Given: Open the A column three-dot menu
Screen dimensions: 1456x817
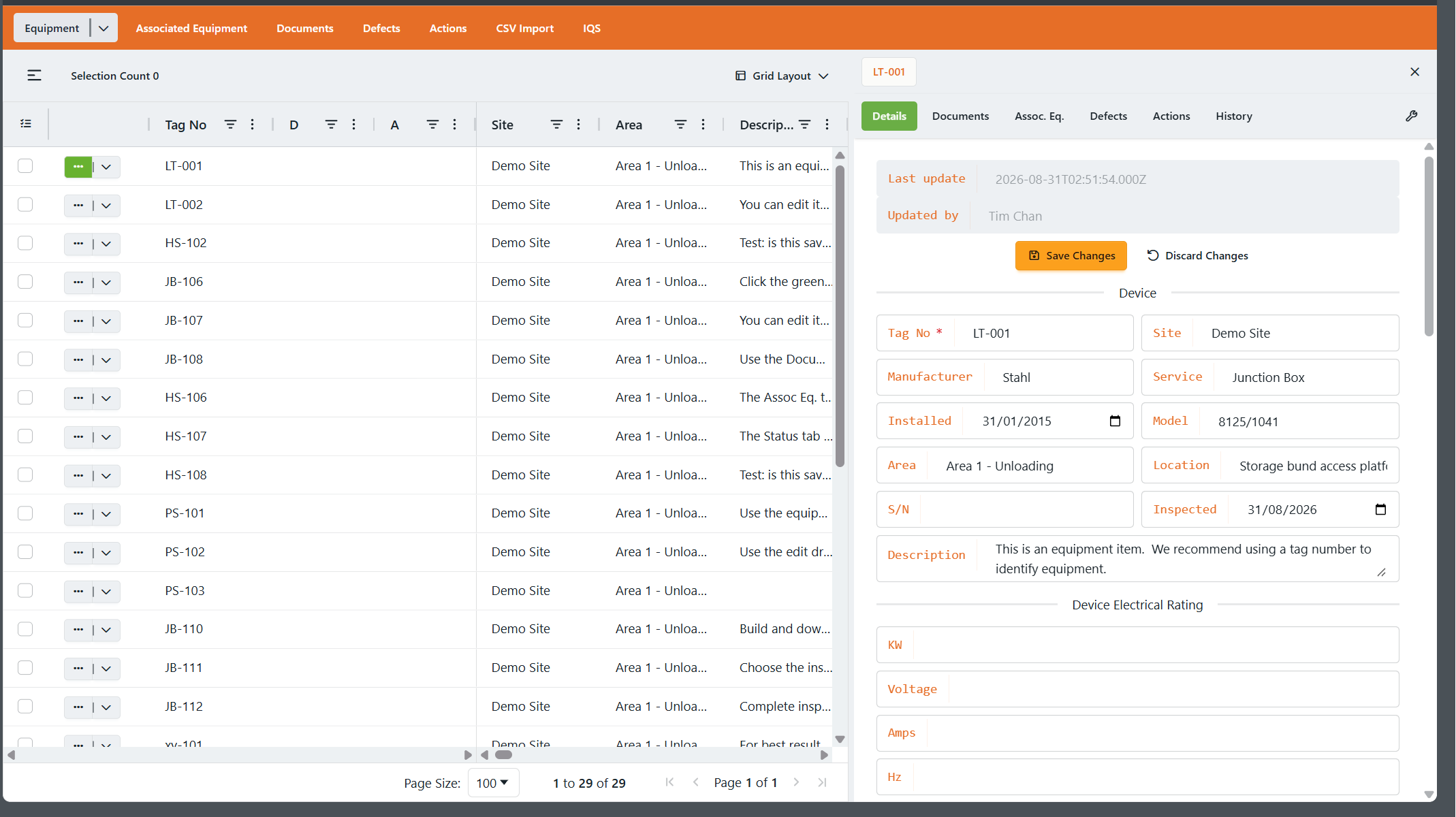Looking at the screenshot, I should pos(454,125).
